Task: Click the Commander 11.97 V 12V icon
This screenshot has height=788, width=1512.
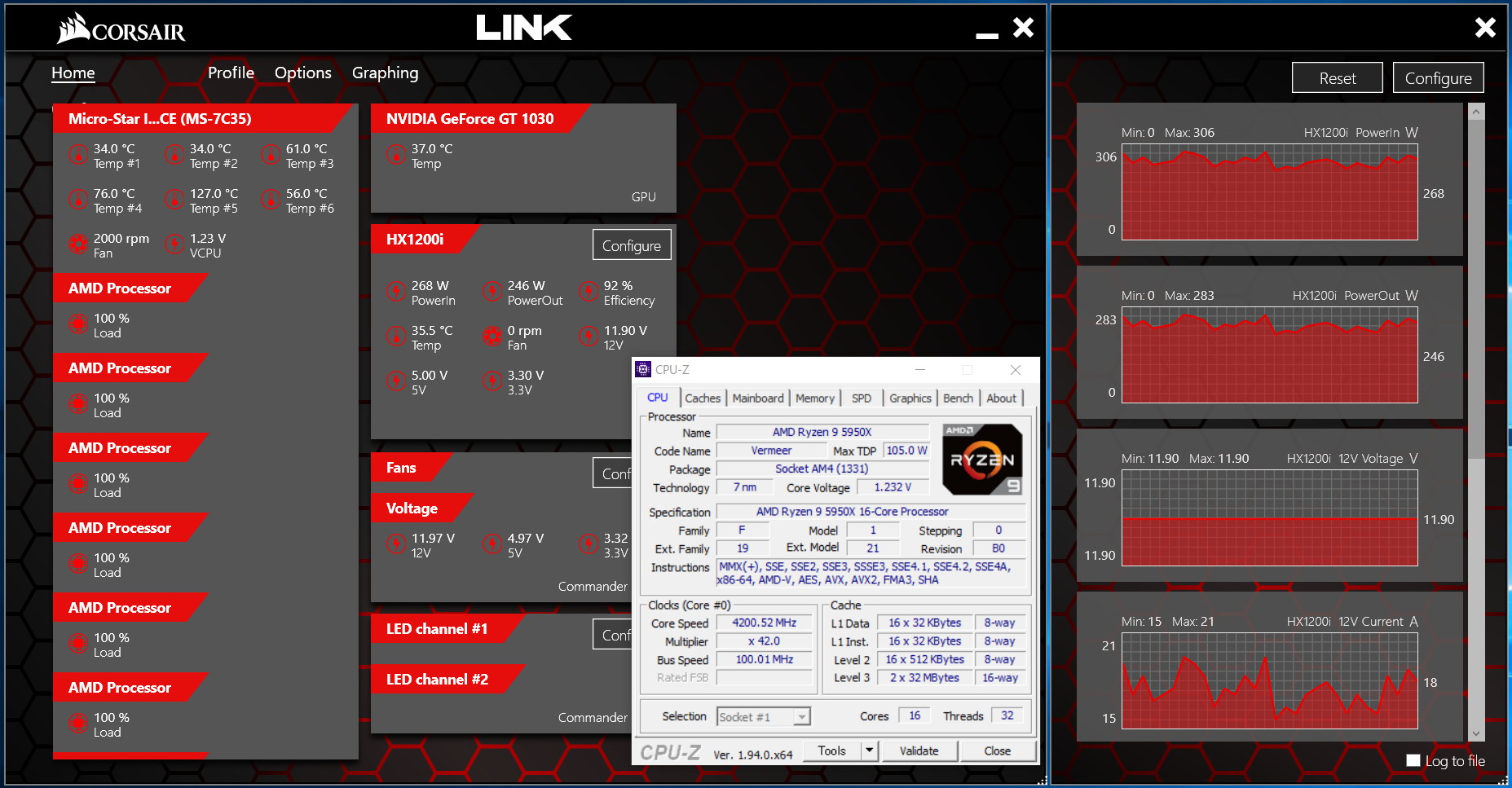Action: [x=395, y=544]
